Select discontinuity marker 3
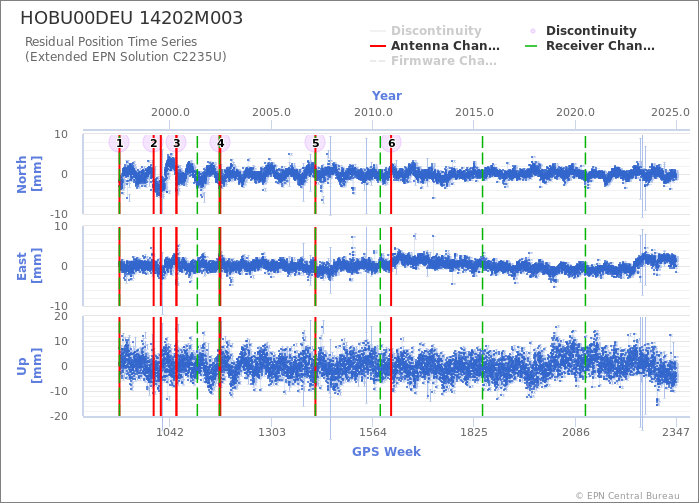 click(x=176, y=143)
